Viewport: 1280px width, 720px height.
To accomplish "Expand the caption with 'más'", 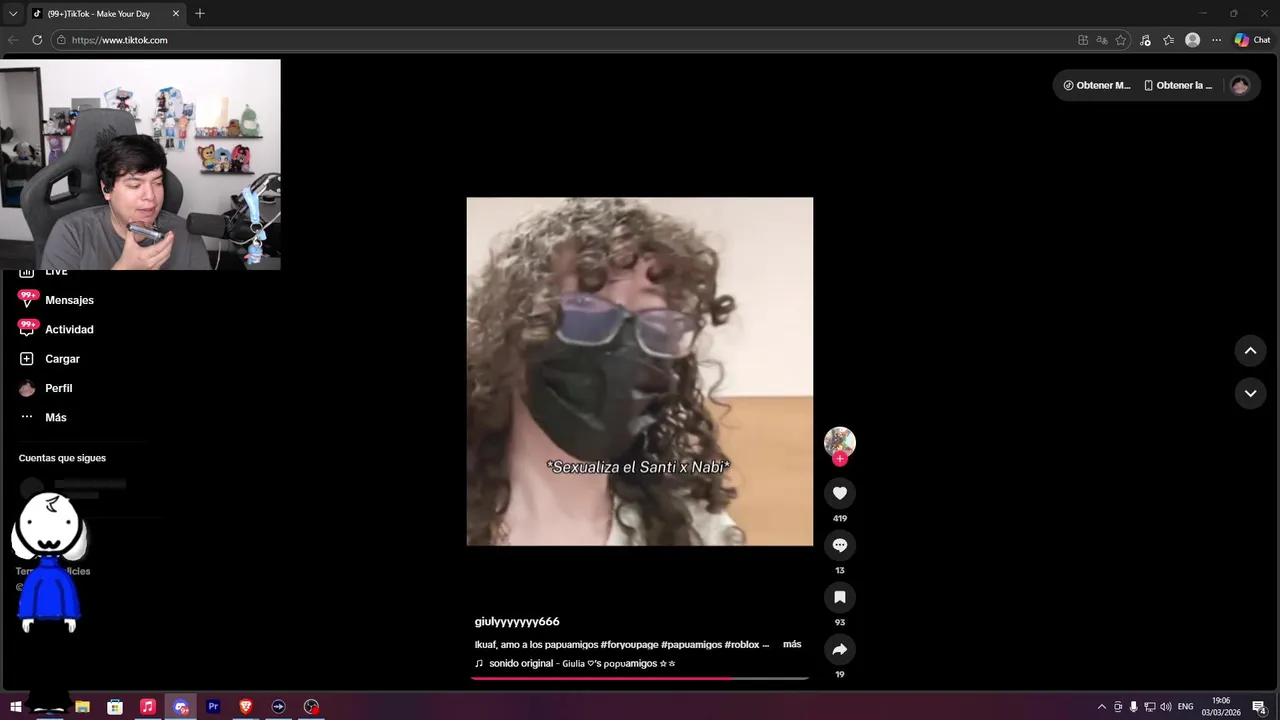I will pos(792,644).
